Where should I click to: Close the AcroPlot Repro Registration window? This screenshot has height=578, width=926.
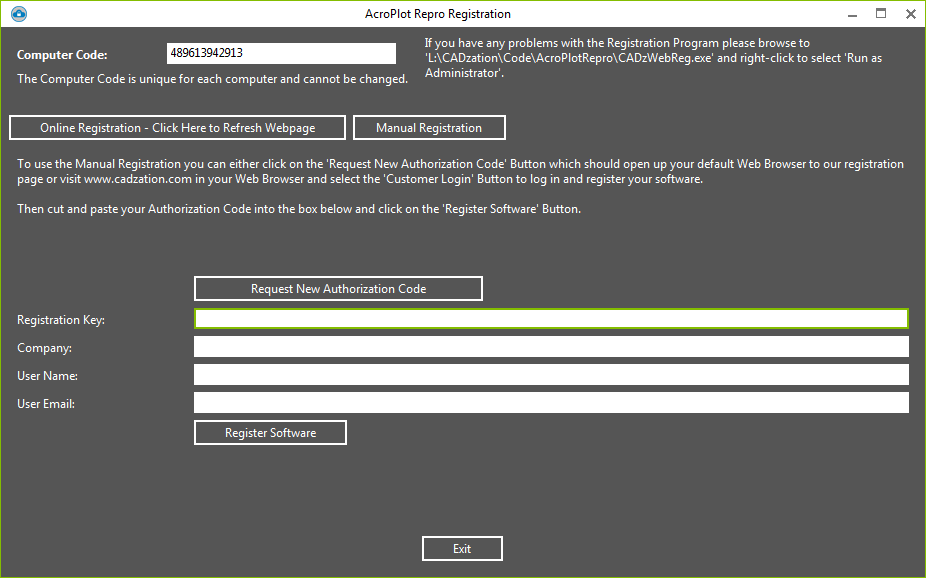911,14
